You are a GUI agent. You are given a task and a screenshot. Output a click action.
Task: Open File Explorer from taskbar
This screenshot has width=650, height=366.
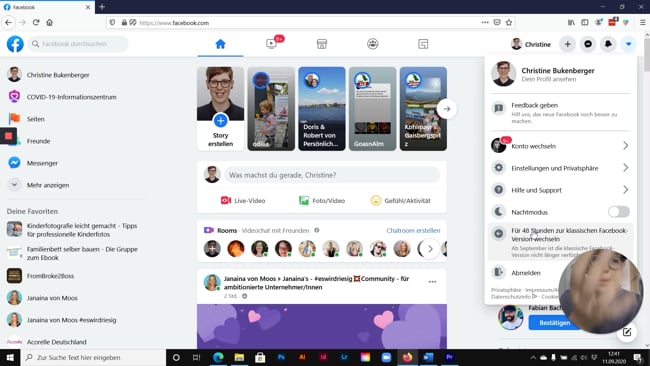click(239, 357)
